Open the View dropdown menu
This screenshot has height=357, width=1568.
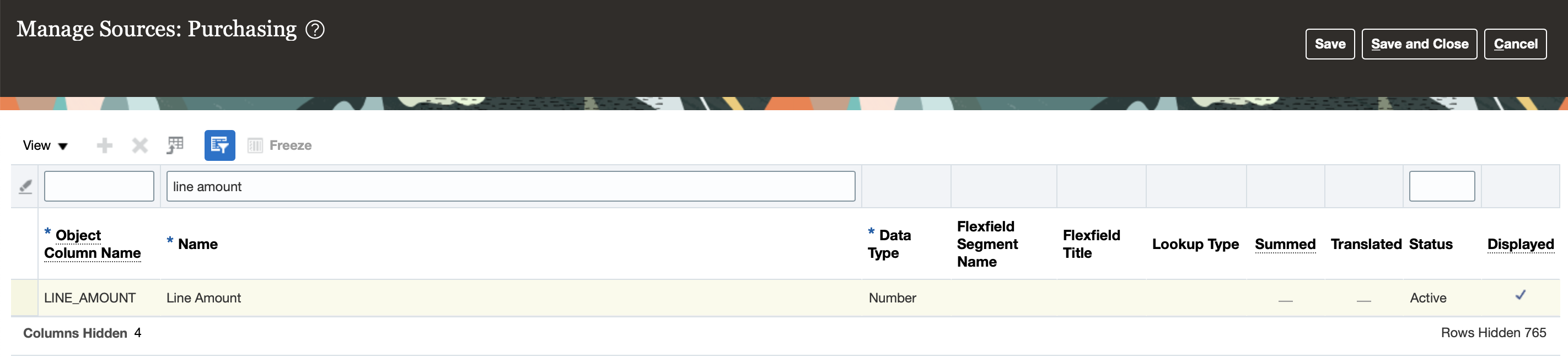(45, 145)
